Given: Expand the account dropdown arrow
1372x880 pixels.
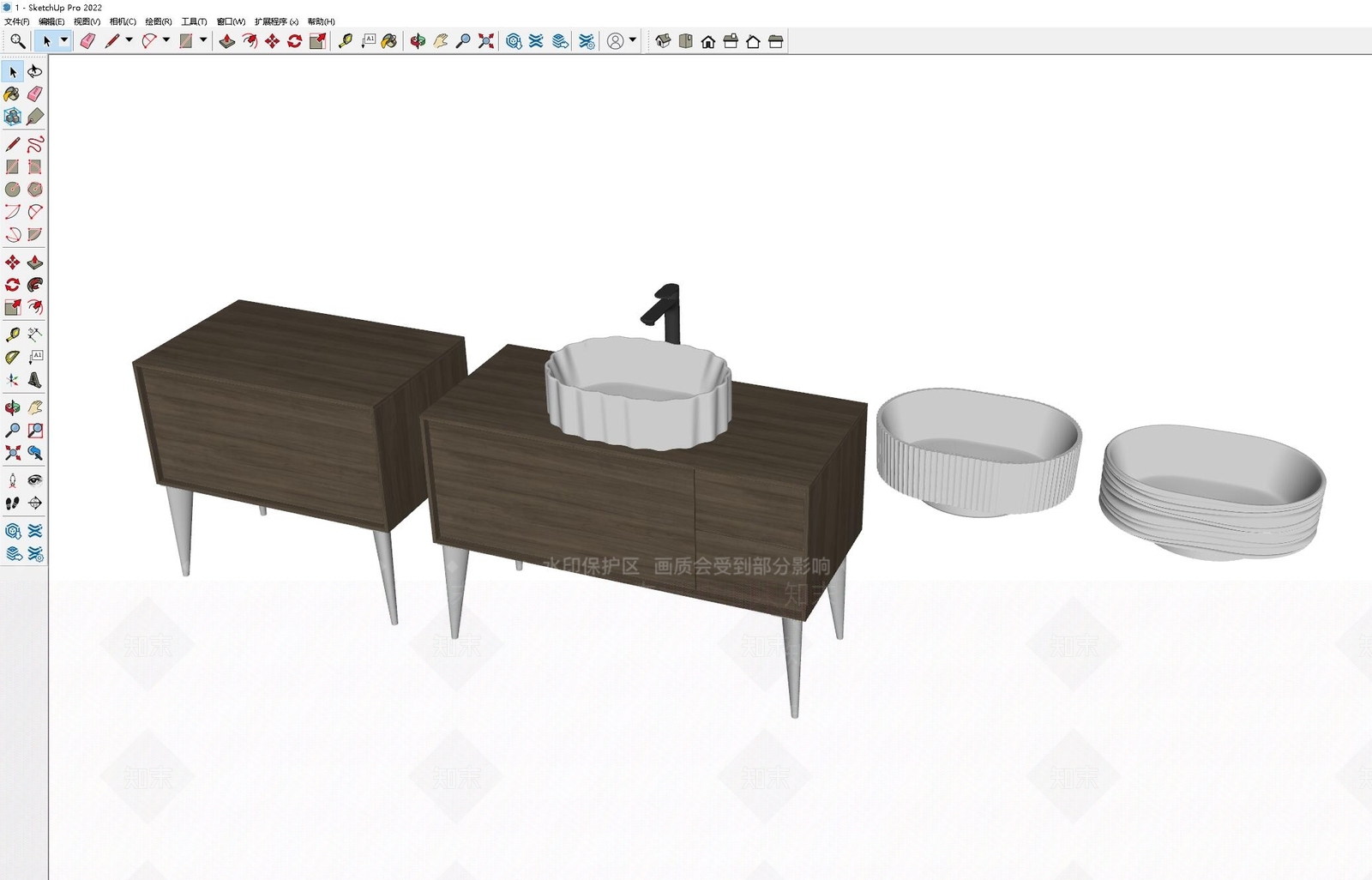Looking at the screenshot, I should pyautogui.click(x=633, y=40).
